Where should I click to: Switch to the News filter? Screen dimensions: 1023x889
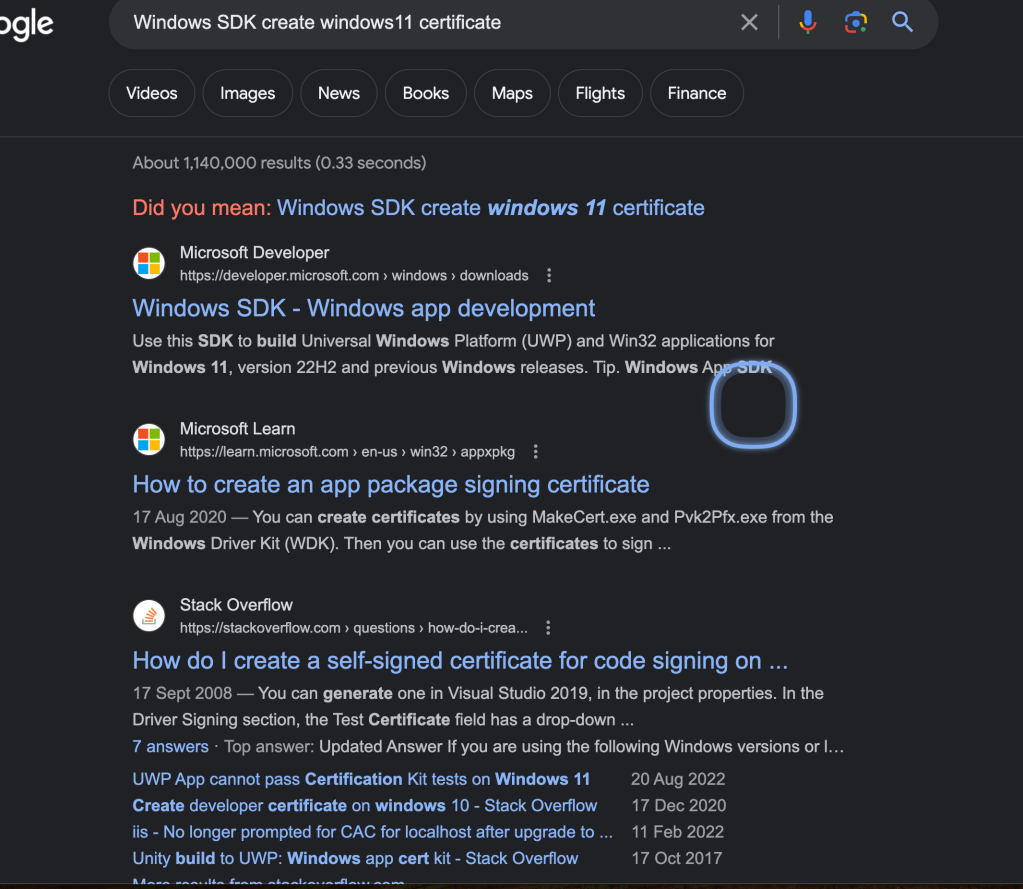click(339, 93)
